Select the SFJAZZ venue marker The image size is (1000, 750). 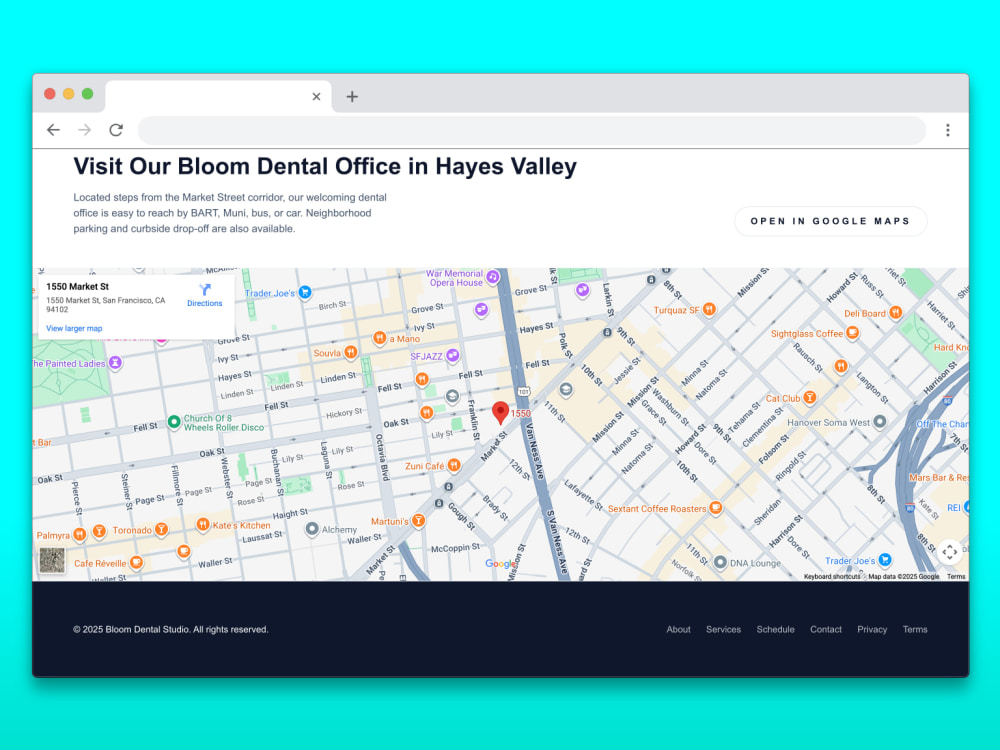point(452,355)
